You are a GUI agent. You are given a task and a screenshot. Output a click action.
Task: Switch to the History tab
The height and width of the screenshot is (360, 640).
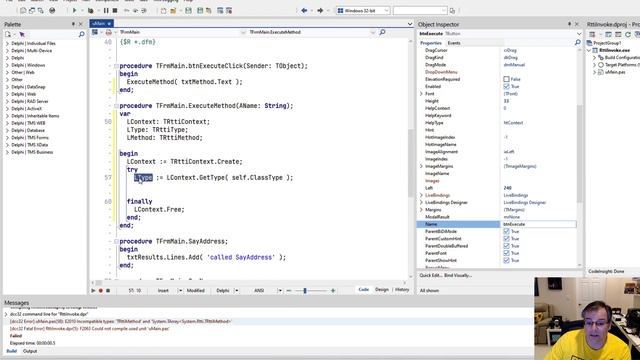pos(402,290)
